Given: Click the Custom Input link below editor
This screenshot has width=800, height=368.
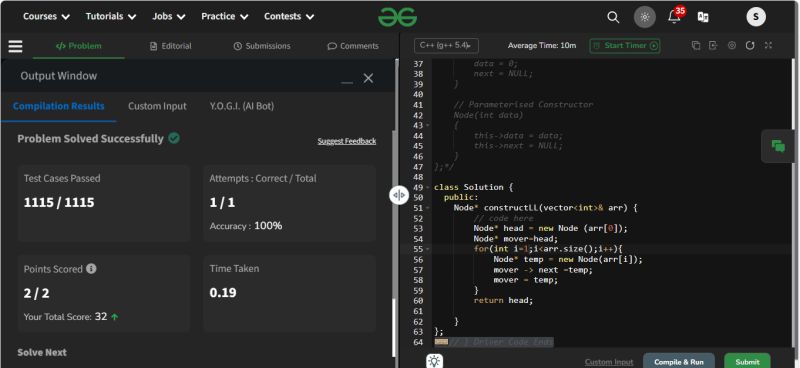Looking at the screenshot, I should pyautogui.click(x=609, y=362).
